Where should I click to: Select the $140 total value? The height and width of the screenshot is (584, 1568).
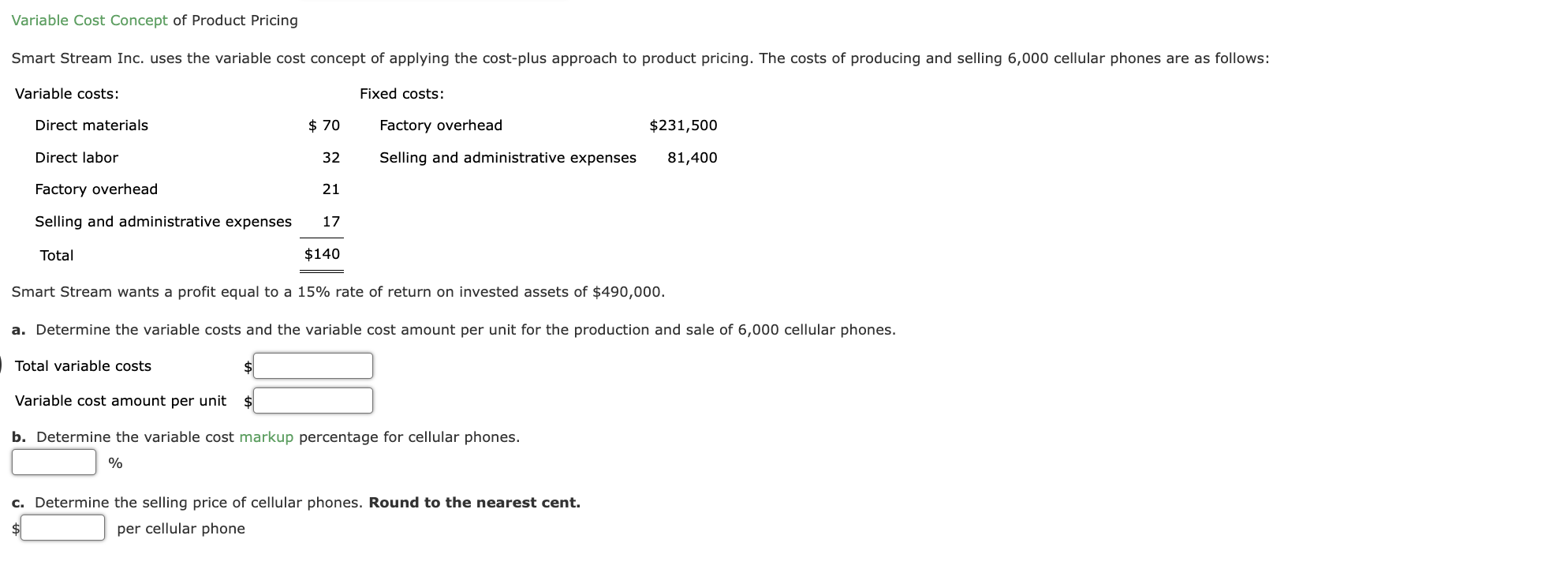tap(321, 254)
